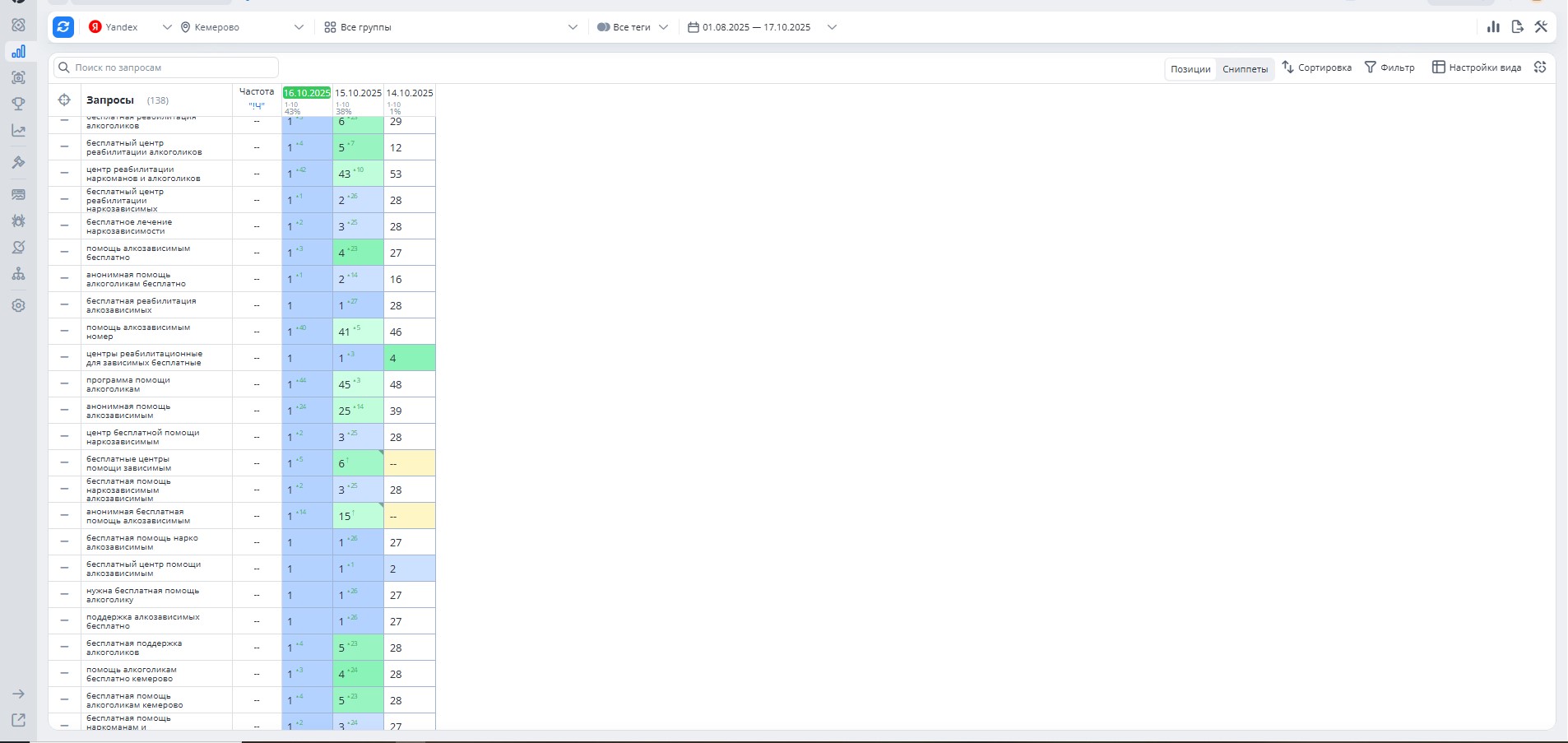Click the query "помощь алкоголикам бесплатно кемерово"
Viewport: 1568px width, 743px height.
click(132, 674)
